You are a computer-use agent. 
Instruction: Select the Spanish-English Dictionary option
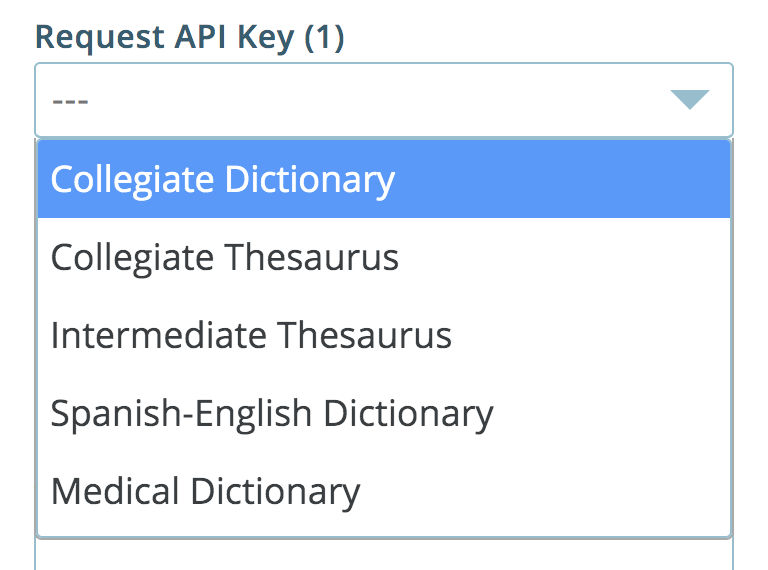pyautogui.click(x=384, y=413)
